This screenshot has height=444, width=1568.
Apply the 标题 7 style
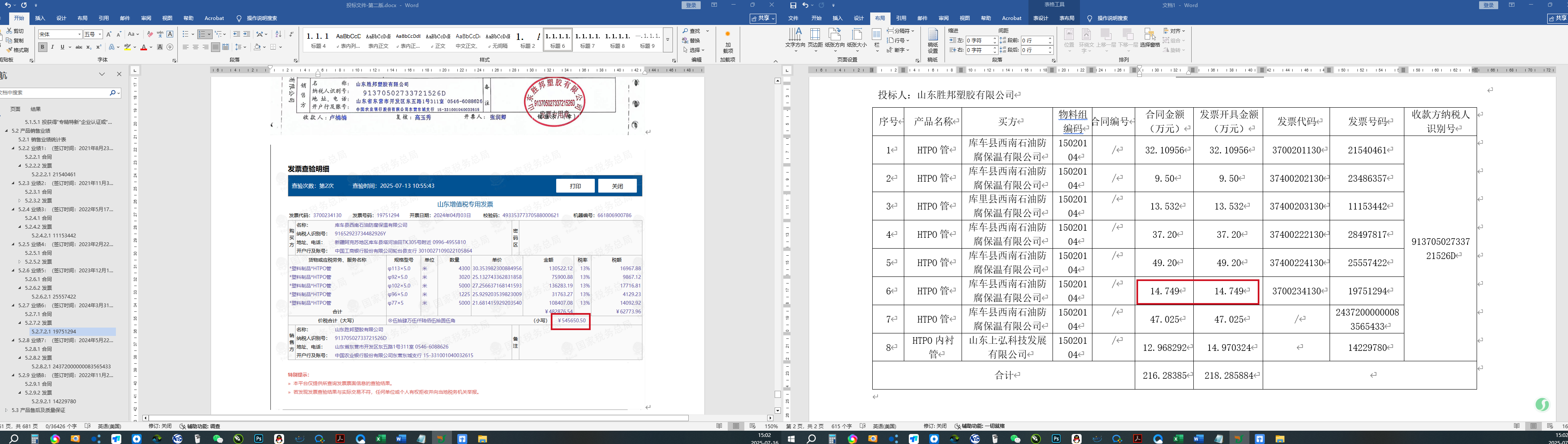coord(588,40)
